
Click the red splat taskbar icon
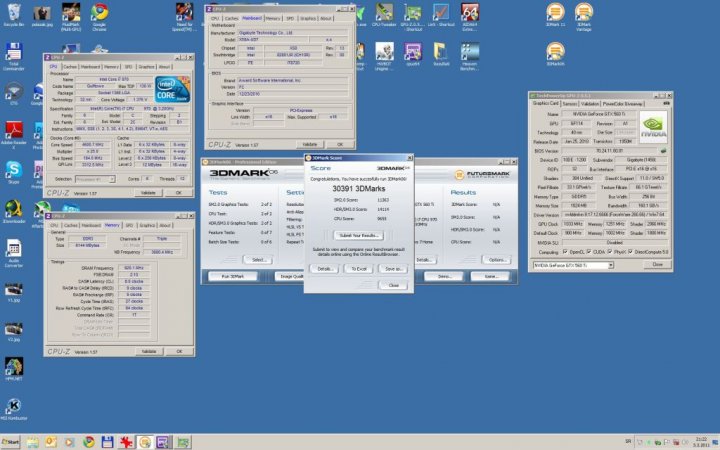pyautogui.click(x=126, y=442)
